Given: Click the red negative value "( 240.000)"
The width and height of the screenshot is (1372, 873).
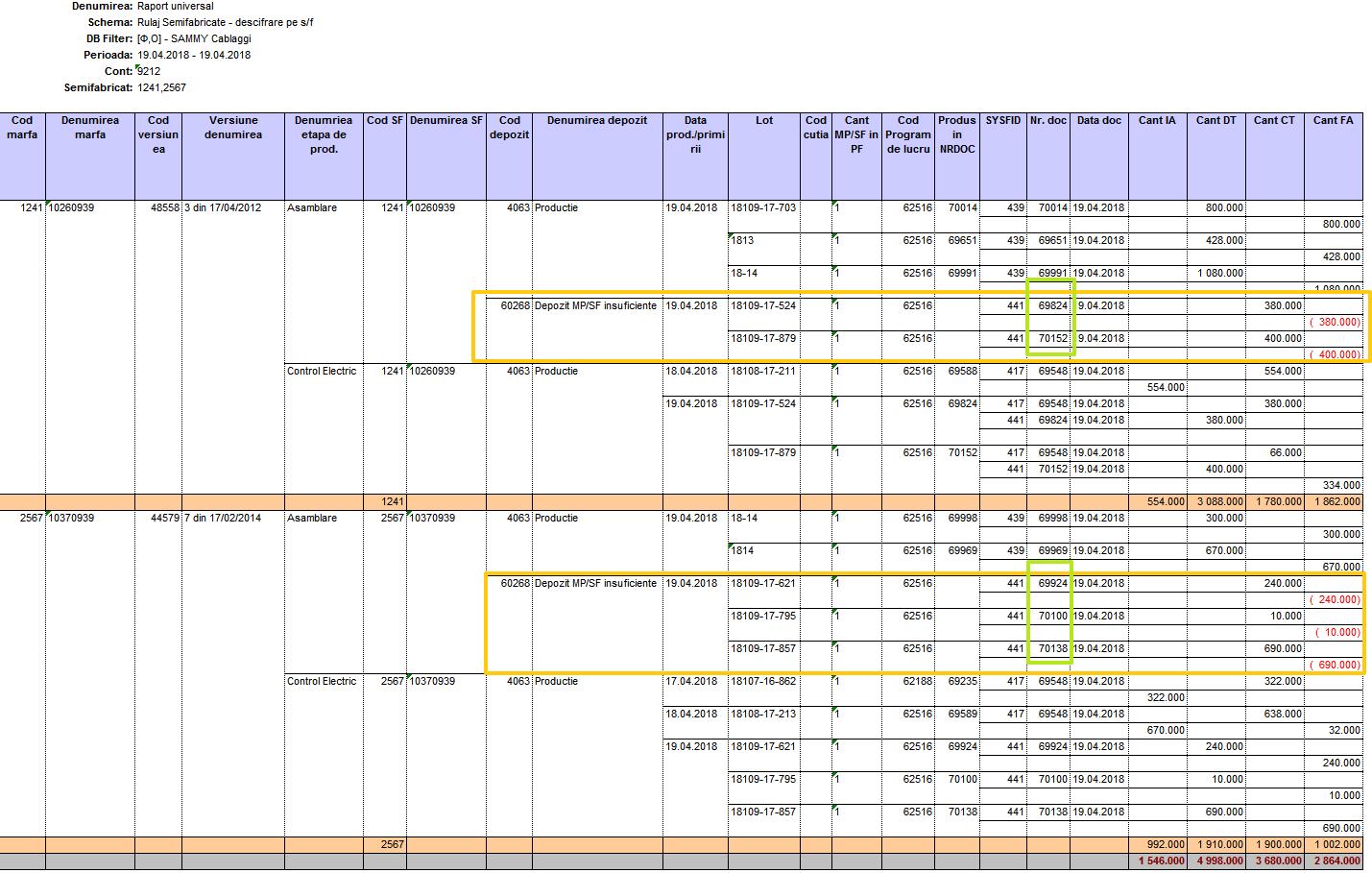Looking at the screenshot, I should (x=1335, y=599).
